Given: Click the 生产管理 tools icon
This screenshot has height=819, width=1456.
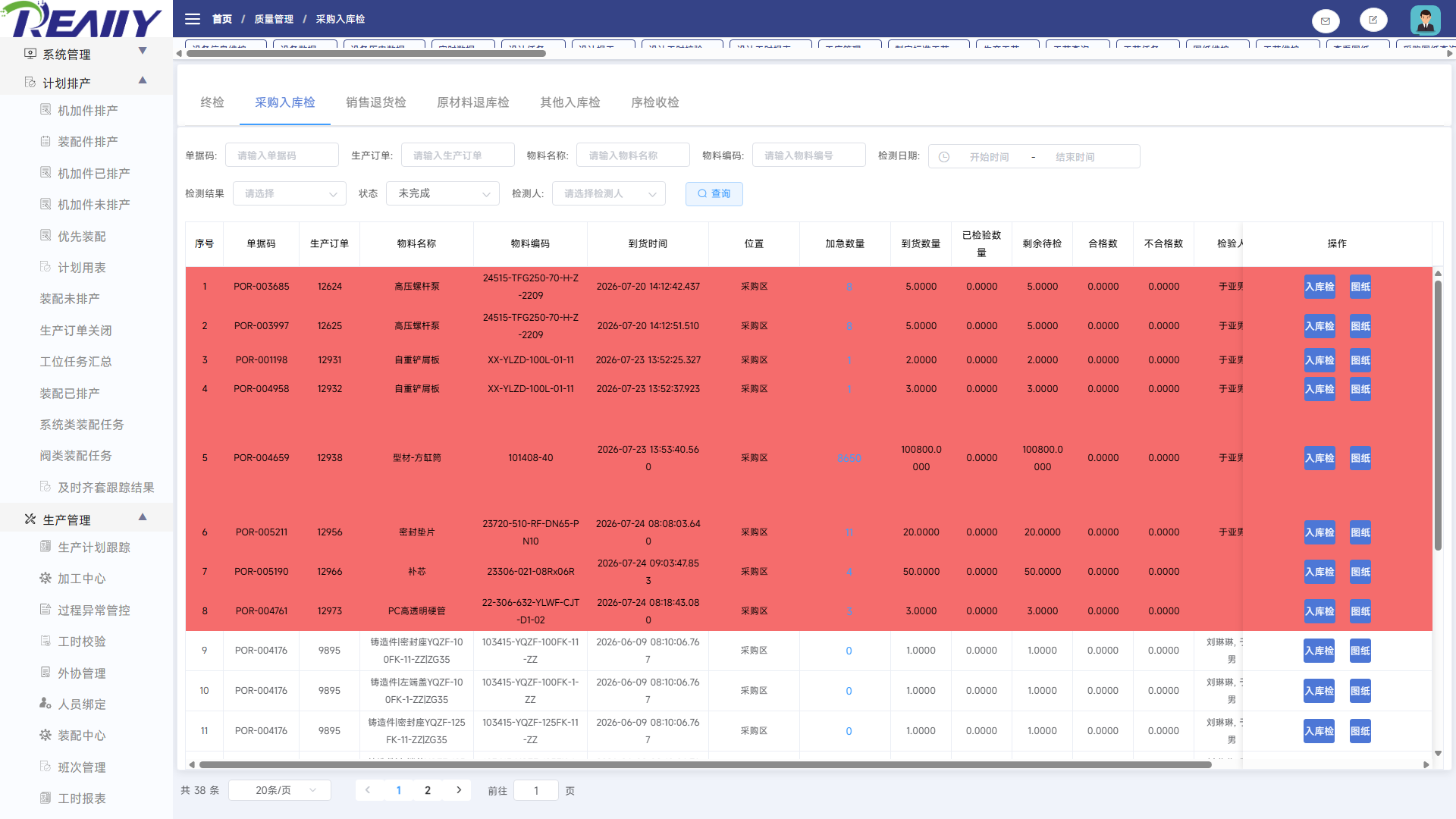Looking at the screenshot, I should [30, 519].
